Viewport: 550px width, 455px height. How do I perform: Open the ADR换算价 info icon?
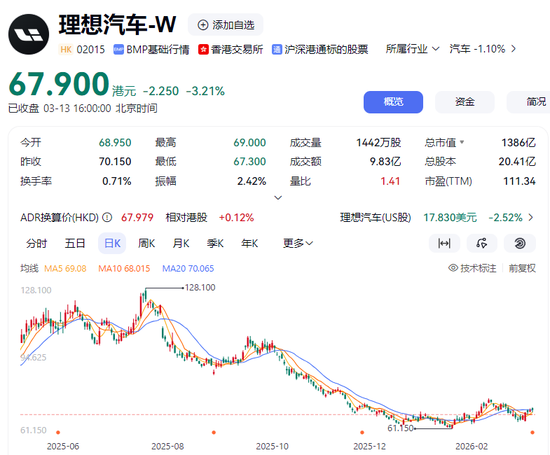coord(107,218)
